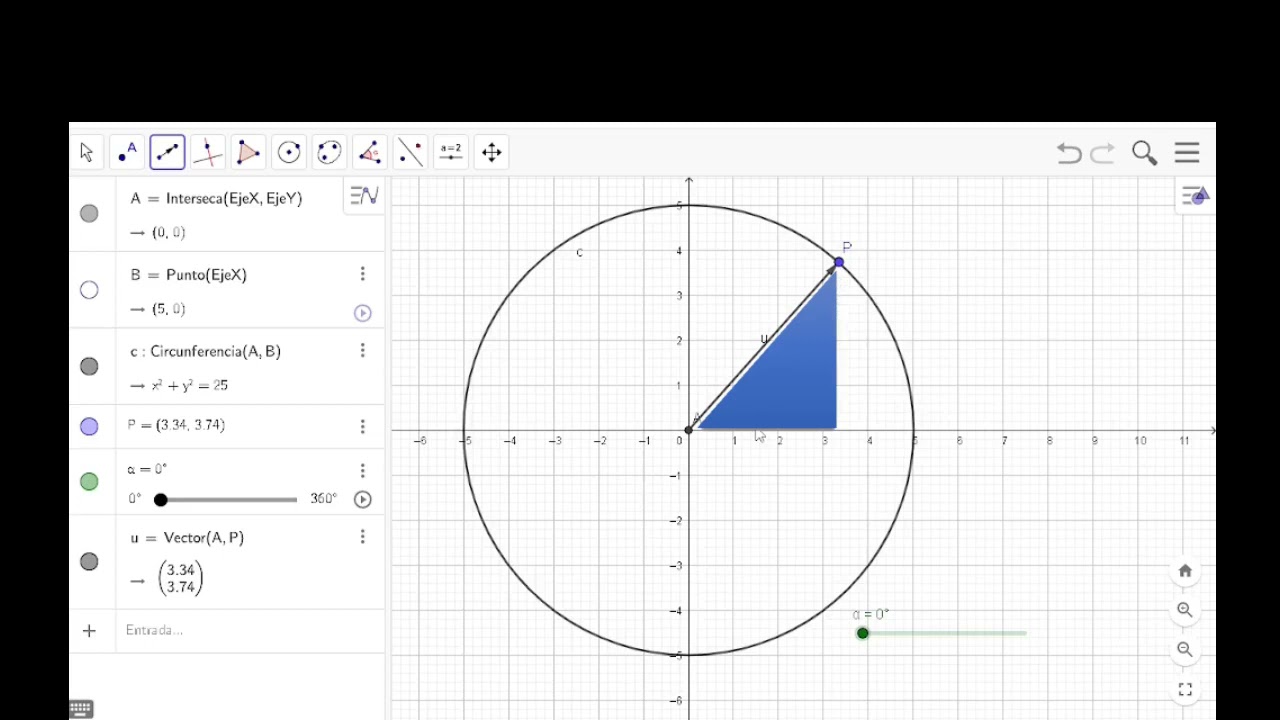Select origin point A on graph

coord(689,430)
